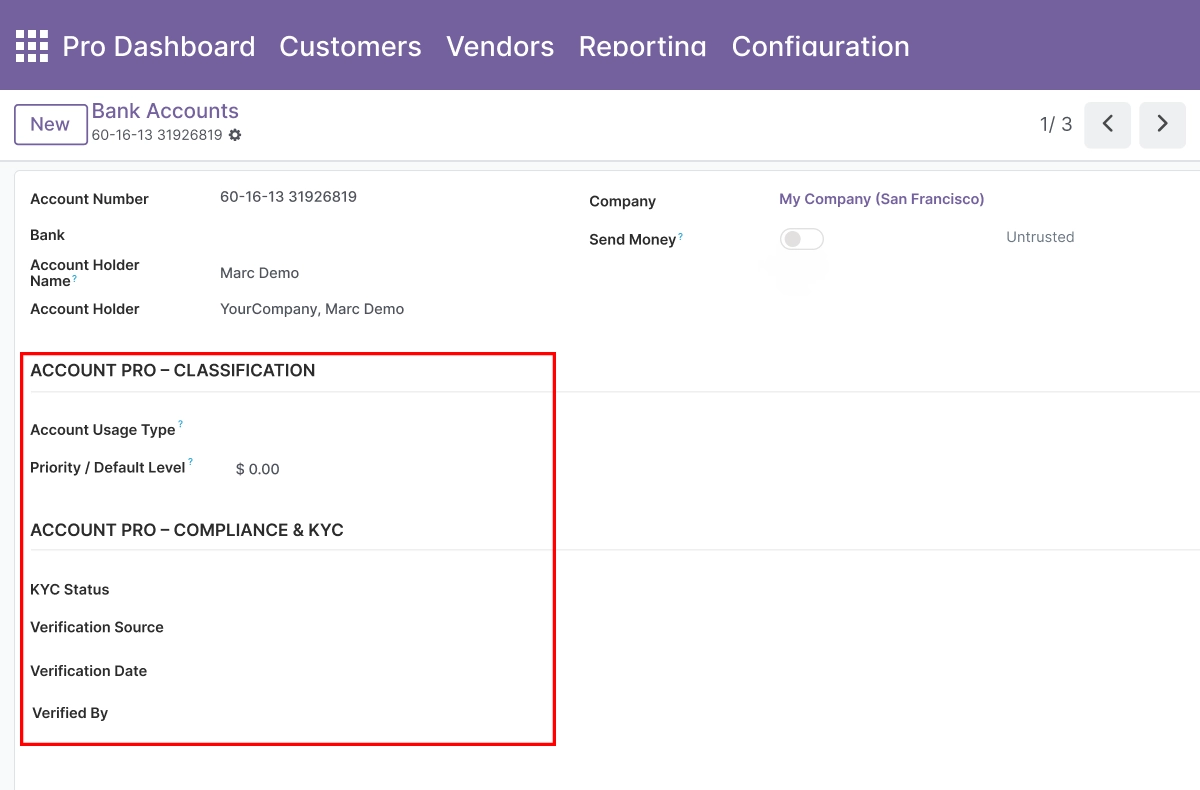
Task: Go to previous record with left arrow
Action: (1107, 124)
